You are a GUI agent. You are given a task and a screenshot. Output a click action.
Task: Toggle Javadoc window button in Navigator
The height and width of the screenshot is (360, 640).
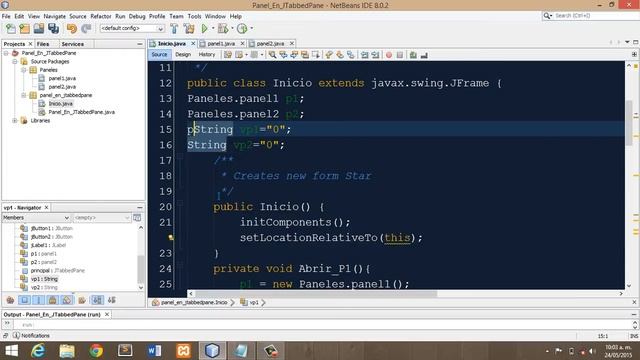[x=137, y=218]
